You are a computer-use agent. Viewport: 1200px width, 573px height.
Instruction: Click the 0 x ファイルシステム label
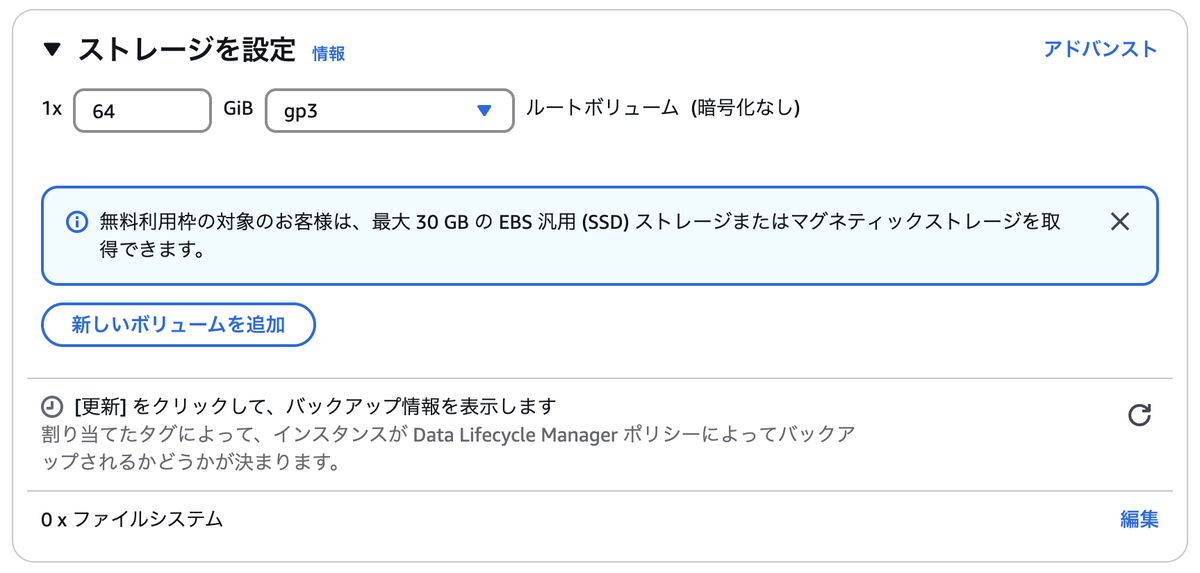pyautogui.click(x=132, y=519)
